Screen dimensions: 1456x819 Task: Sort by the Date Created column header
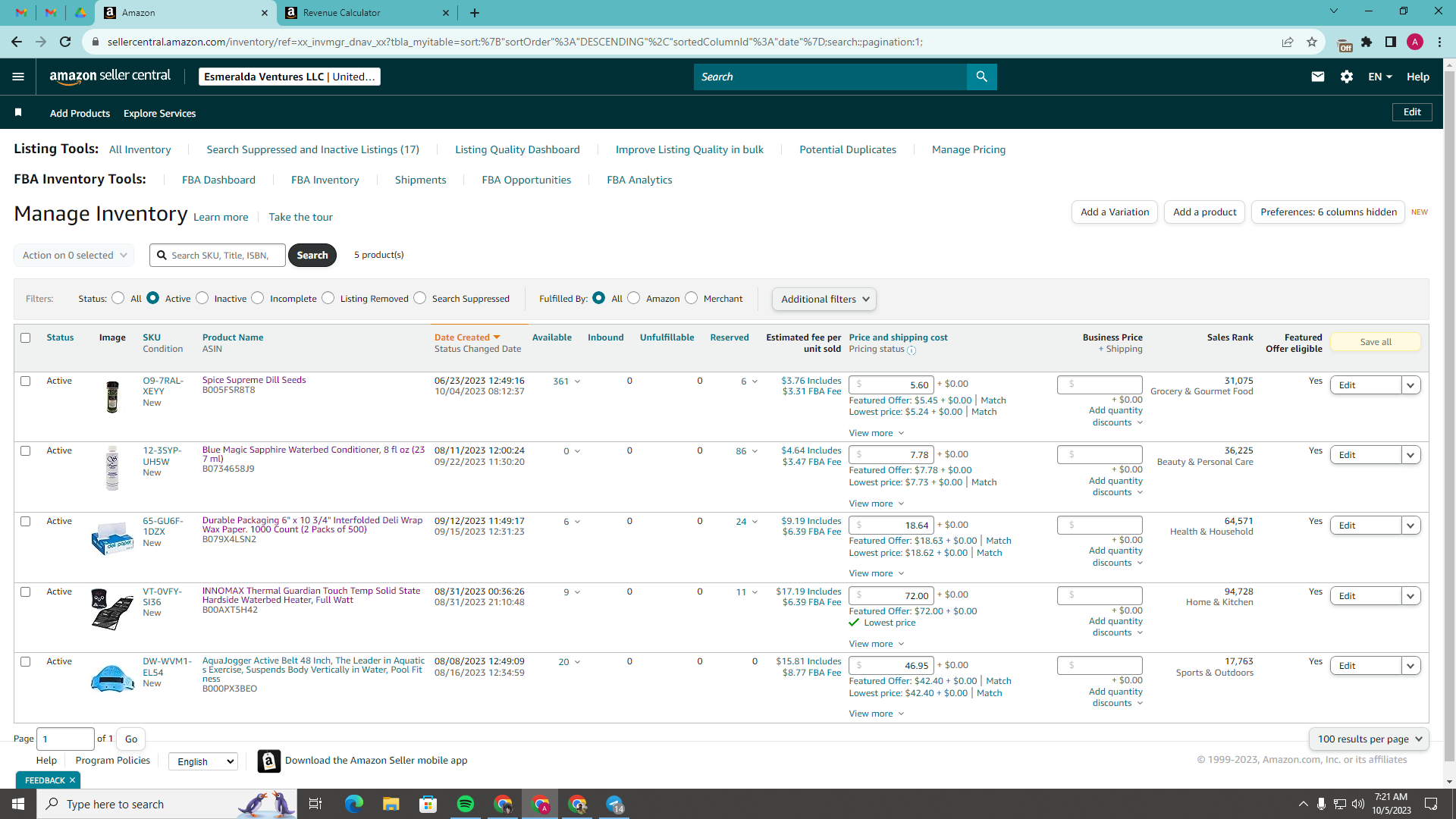tap(466, 337)
